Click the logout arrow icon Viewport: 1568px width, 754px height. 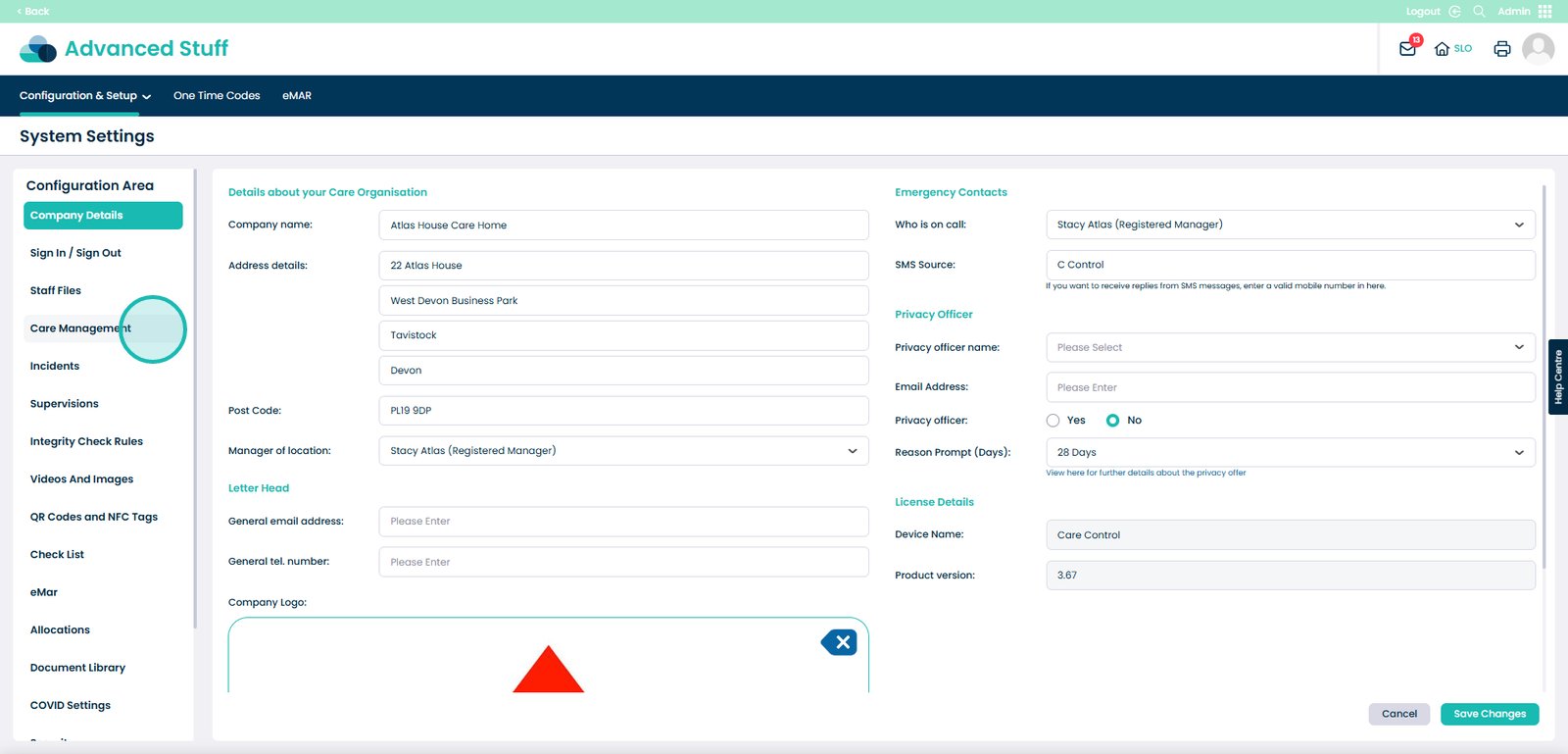pyautogui.click(x=1454, y=12)
